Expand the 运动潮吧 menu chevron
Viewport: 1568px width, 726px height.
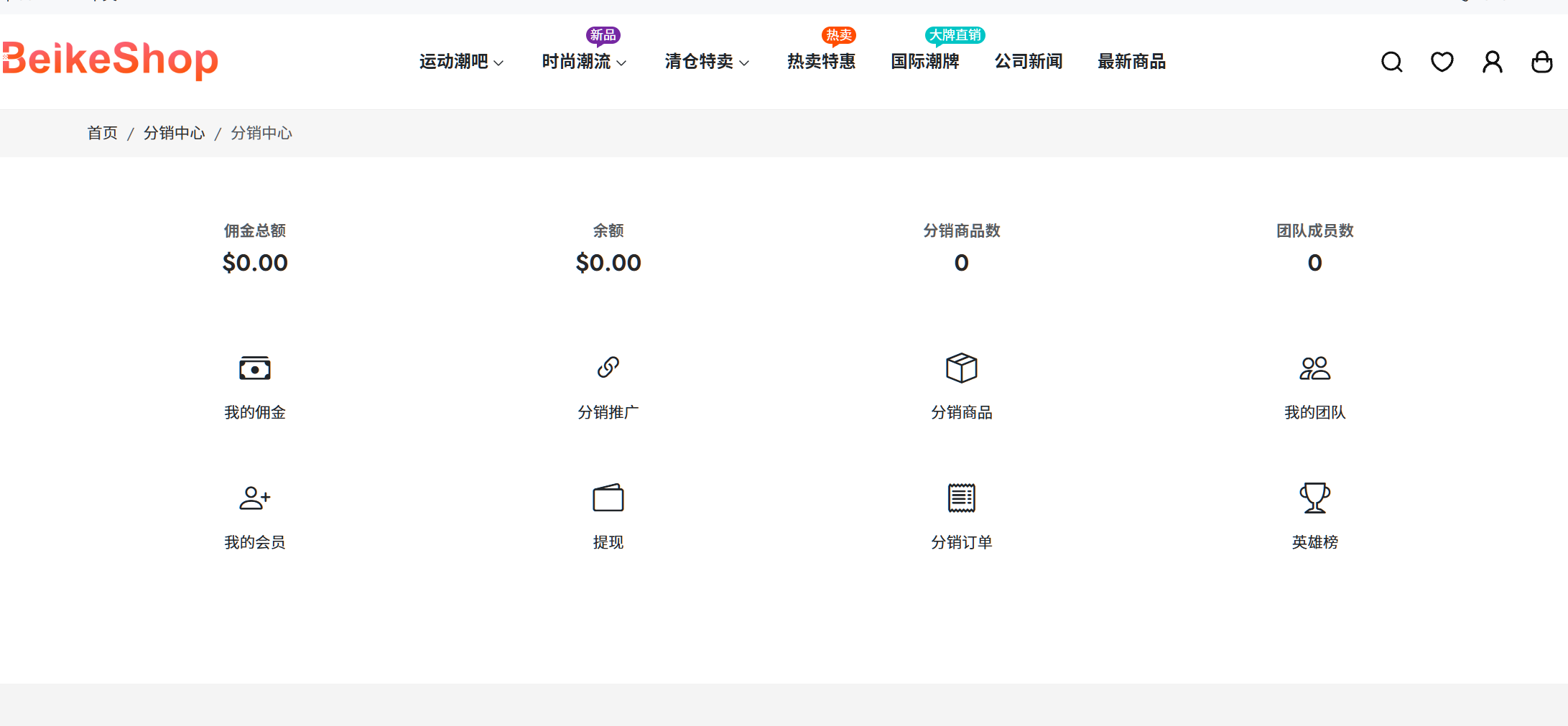pos(498,63)
